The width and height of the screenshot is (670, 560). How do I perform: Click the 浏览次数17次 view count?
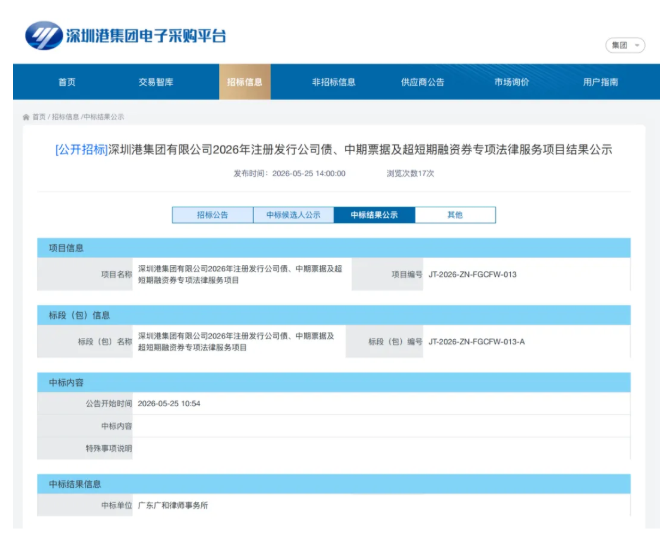coord(410,173)
